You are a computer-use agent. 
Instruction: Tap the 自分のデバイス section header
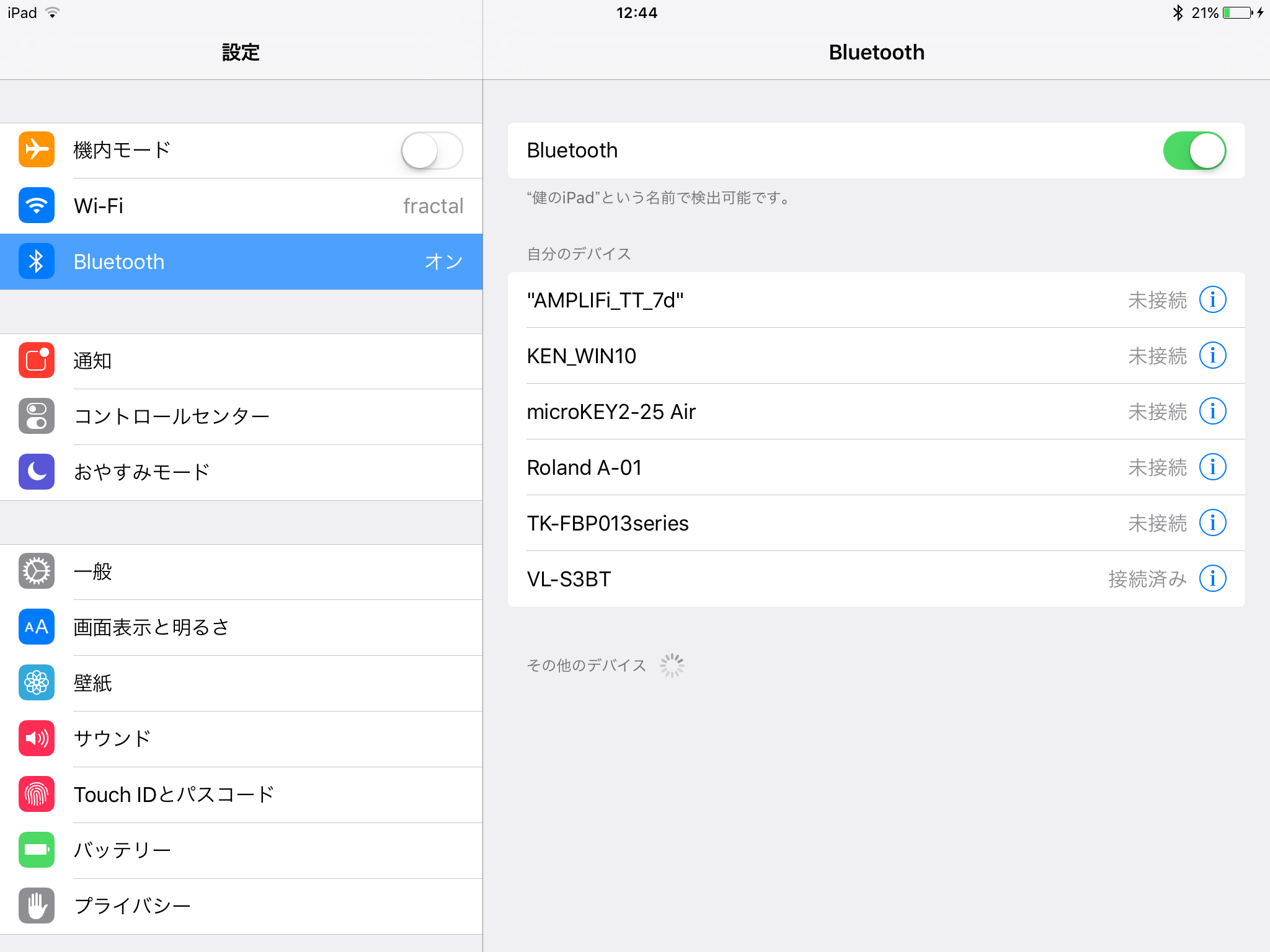tap(579, 253)
